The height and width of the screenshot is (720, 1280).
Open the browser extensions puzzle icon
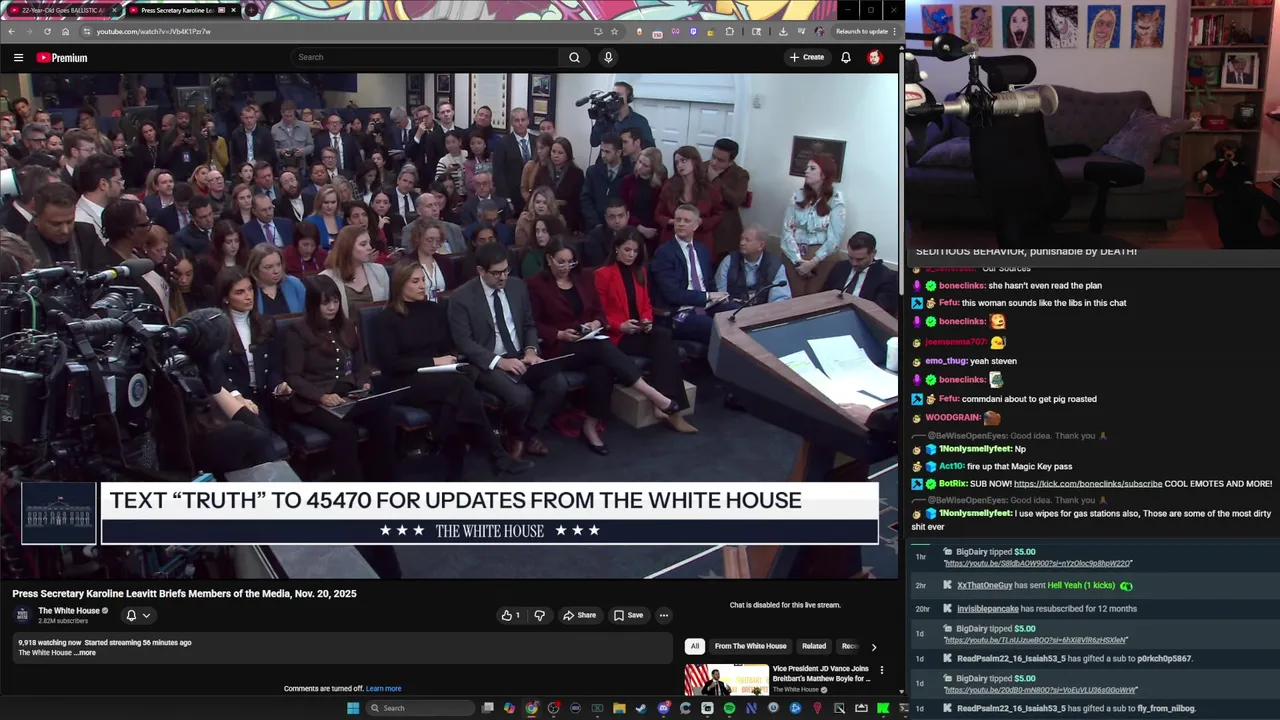pos(729,31)
